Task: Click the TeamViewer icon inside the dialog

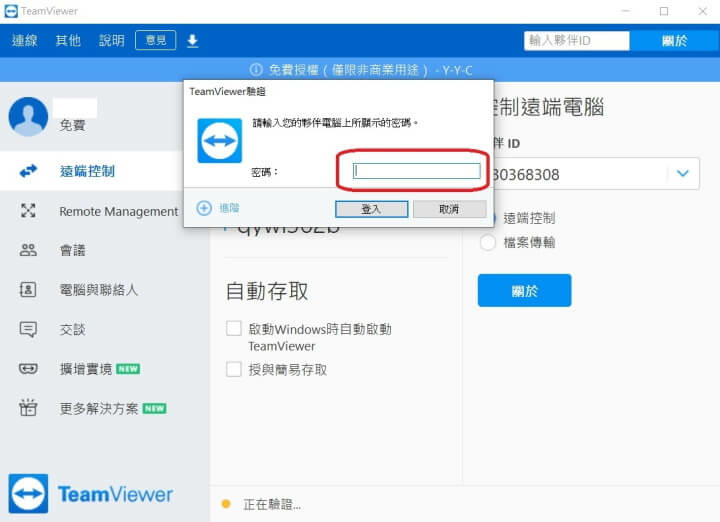Action: point(219,140)
